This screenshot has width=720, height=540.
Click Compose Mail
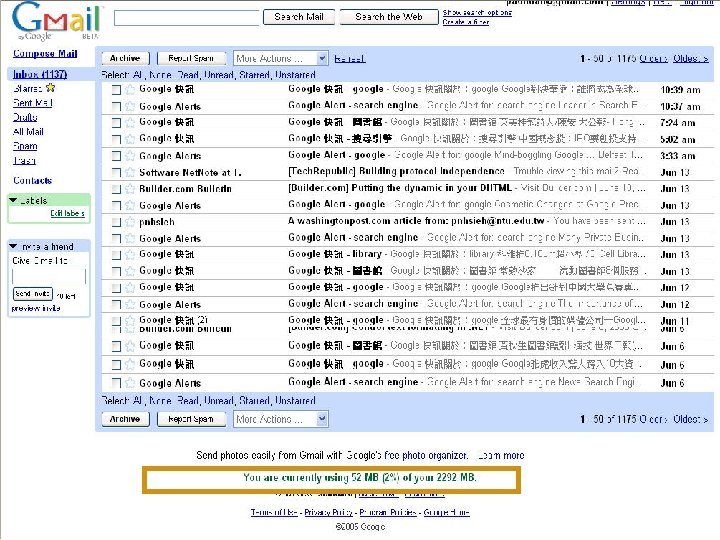point(45,53)
